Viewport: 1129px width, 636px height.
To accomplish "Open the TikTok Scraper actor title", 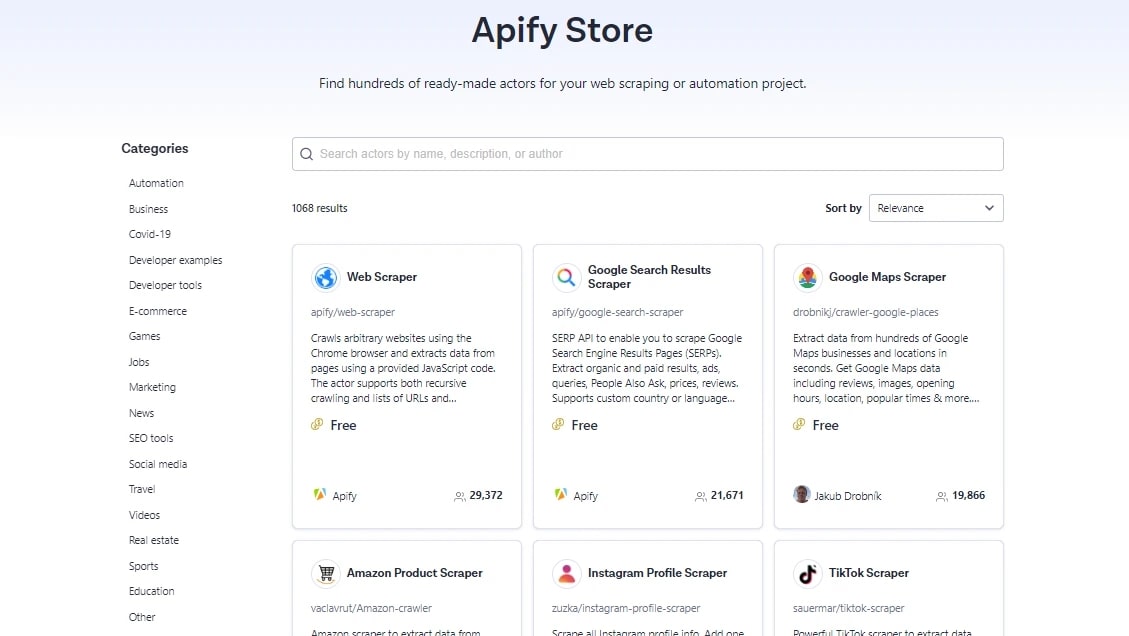I will pos(868,573).
